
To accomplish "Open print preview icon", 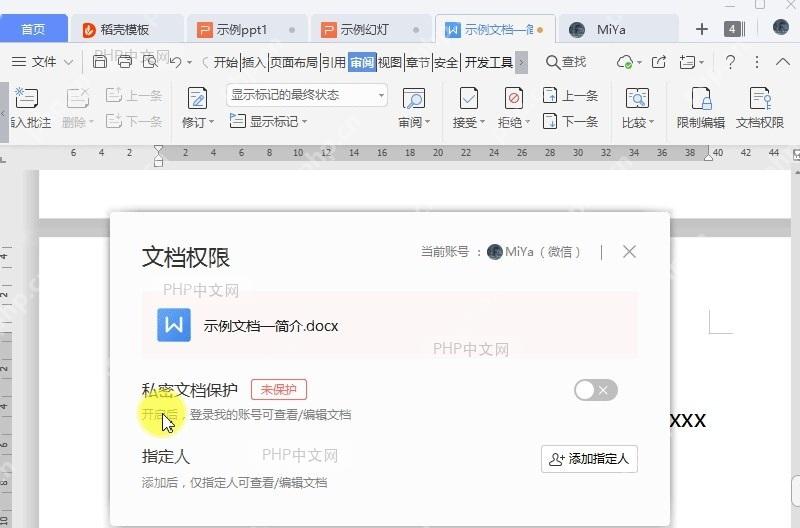I will point(150,62).
